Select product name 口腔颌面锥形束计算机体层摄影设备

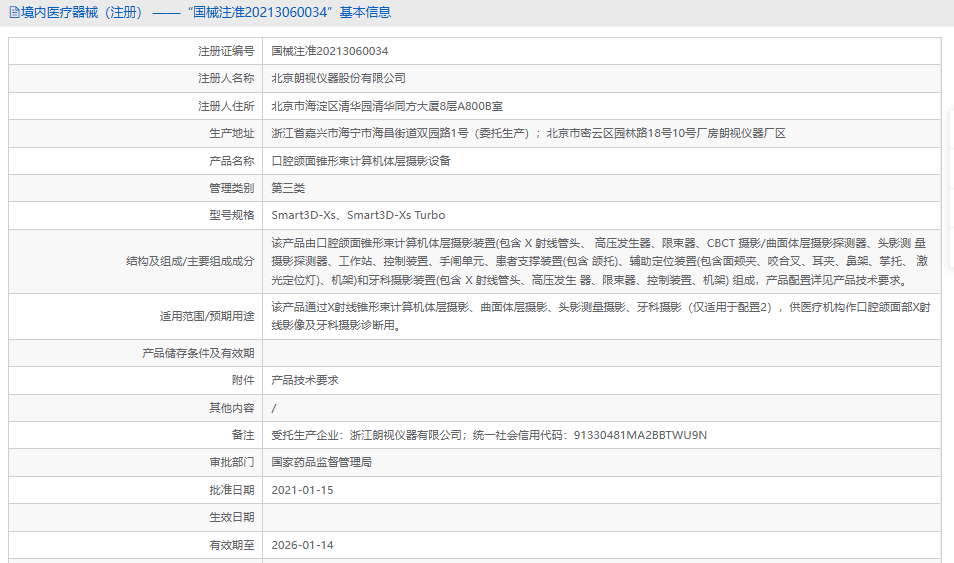(x=361, y=161)
